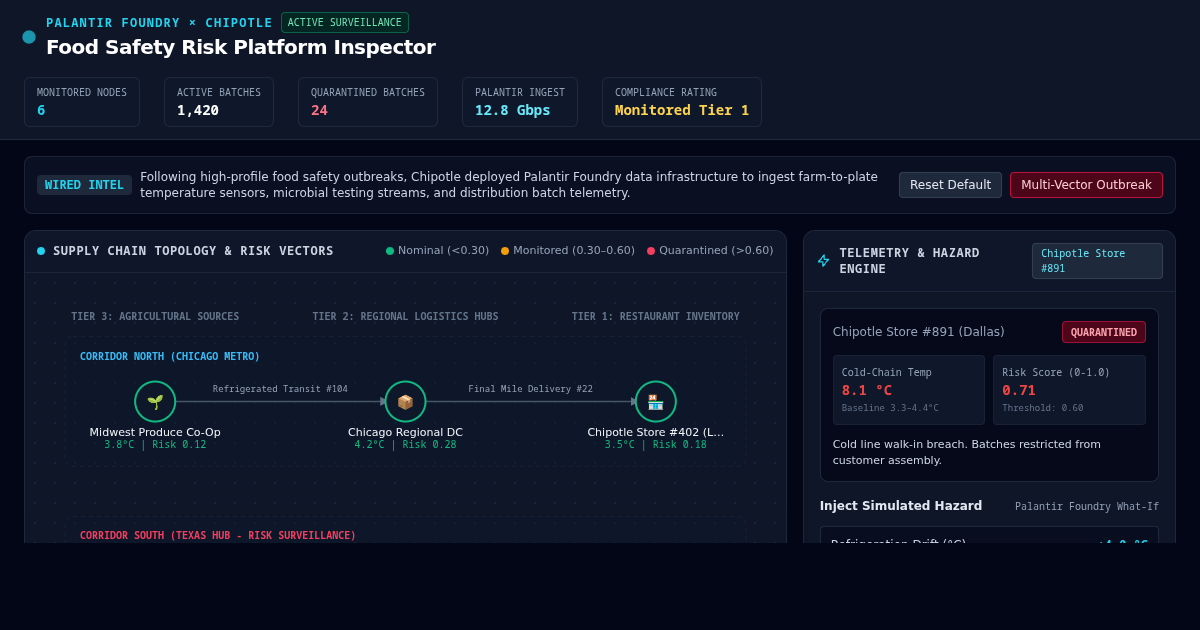Click the lightning bolt Telemetry engine icon
The image size is (1200, 630).
[x=823, y=261]
